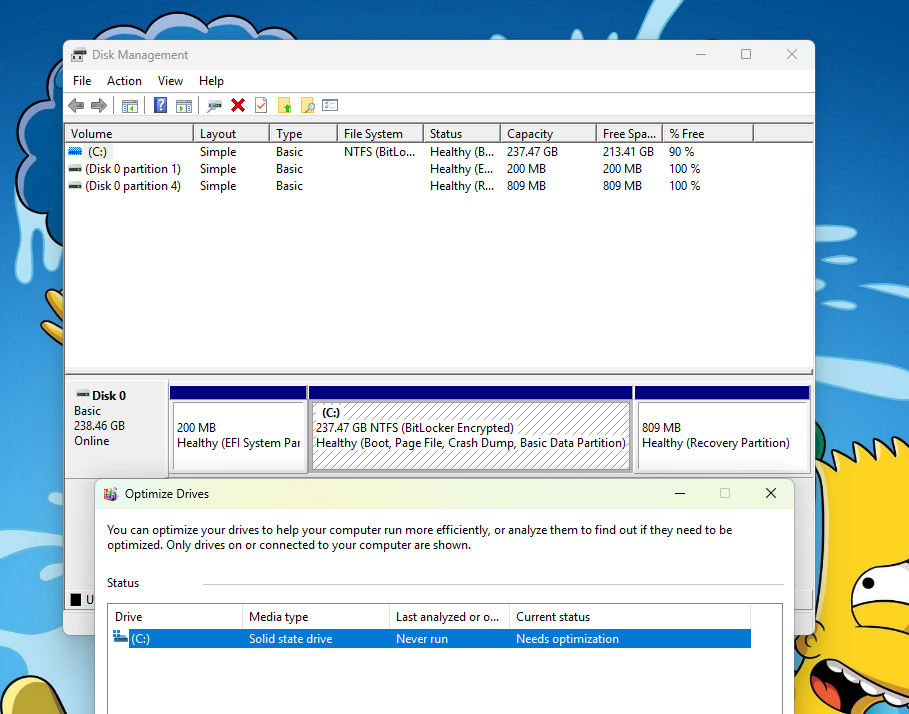The height and width of the screenshot is (714, 909).
Task: Select the 809 MB Recovery Partition block
Action: coord(722,429)
